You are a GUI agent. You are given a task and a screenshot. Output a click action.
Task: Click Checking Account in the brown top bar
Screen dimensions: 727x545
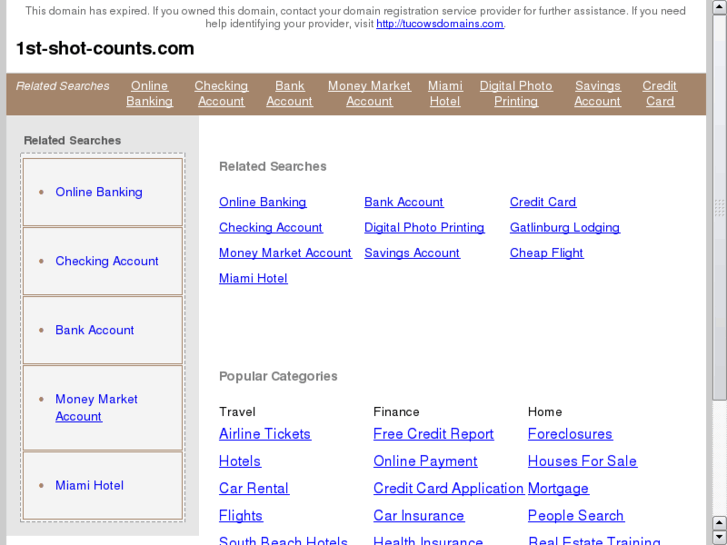tap(221, 93)
